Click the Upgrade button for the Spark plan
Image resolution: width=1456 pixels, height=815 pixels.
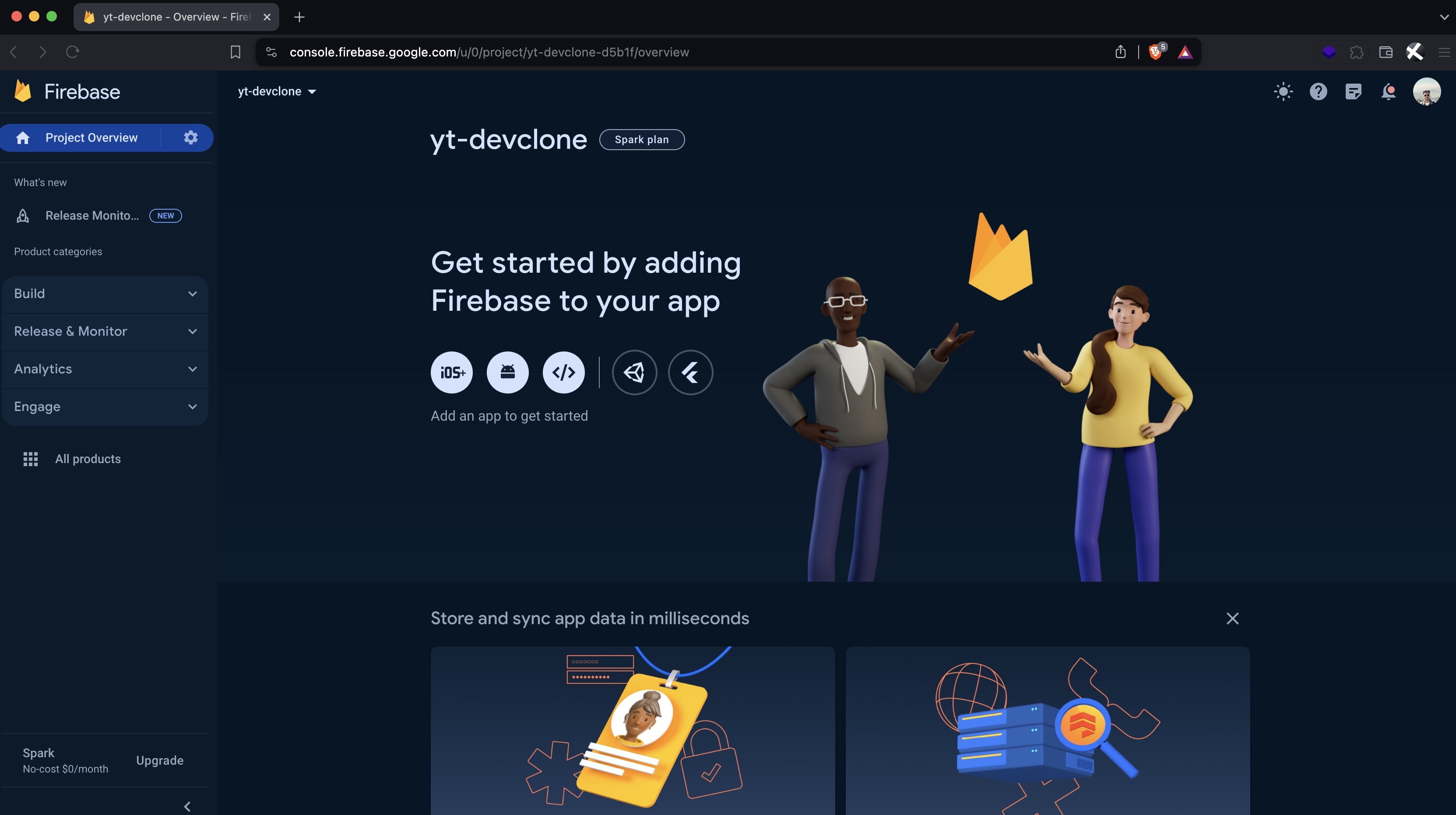click(159, 760)
